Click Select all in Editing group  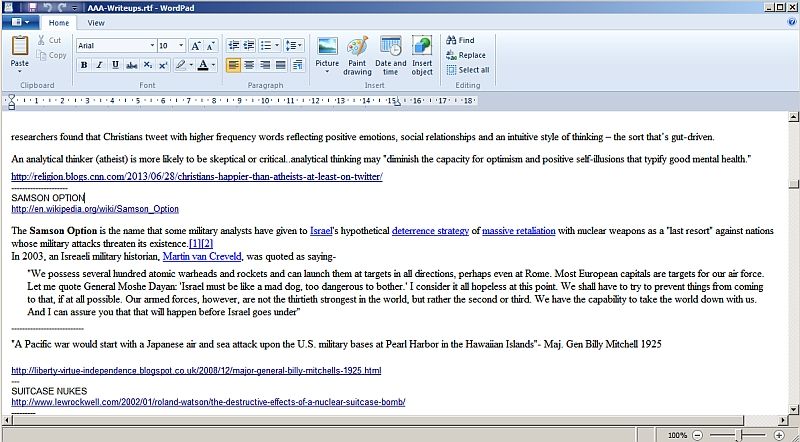coord(468,70)
